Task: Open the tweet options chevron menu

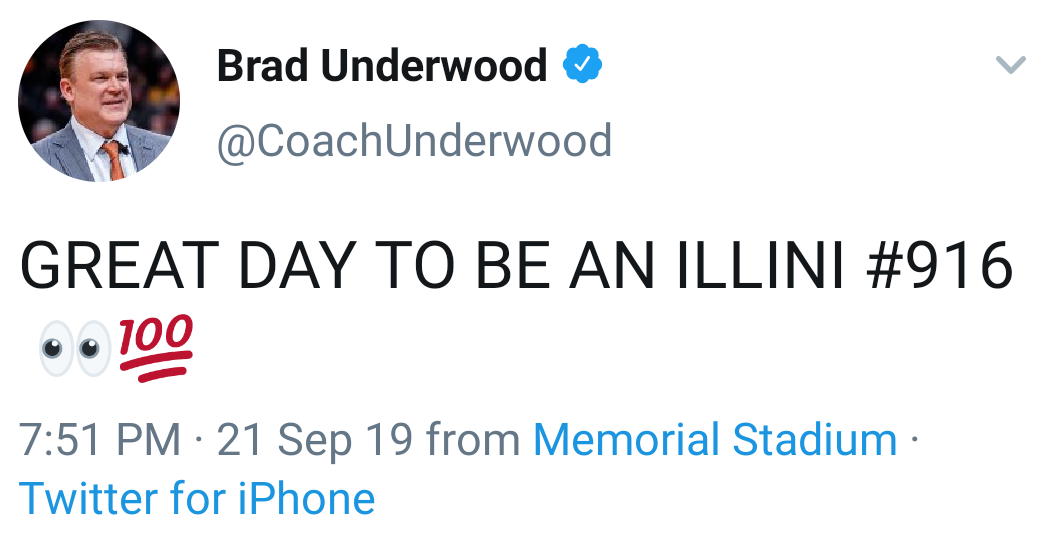Action: click(x=1011, y=66)
